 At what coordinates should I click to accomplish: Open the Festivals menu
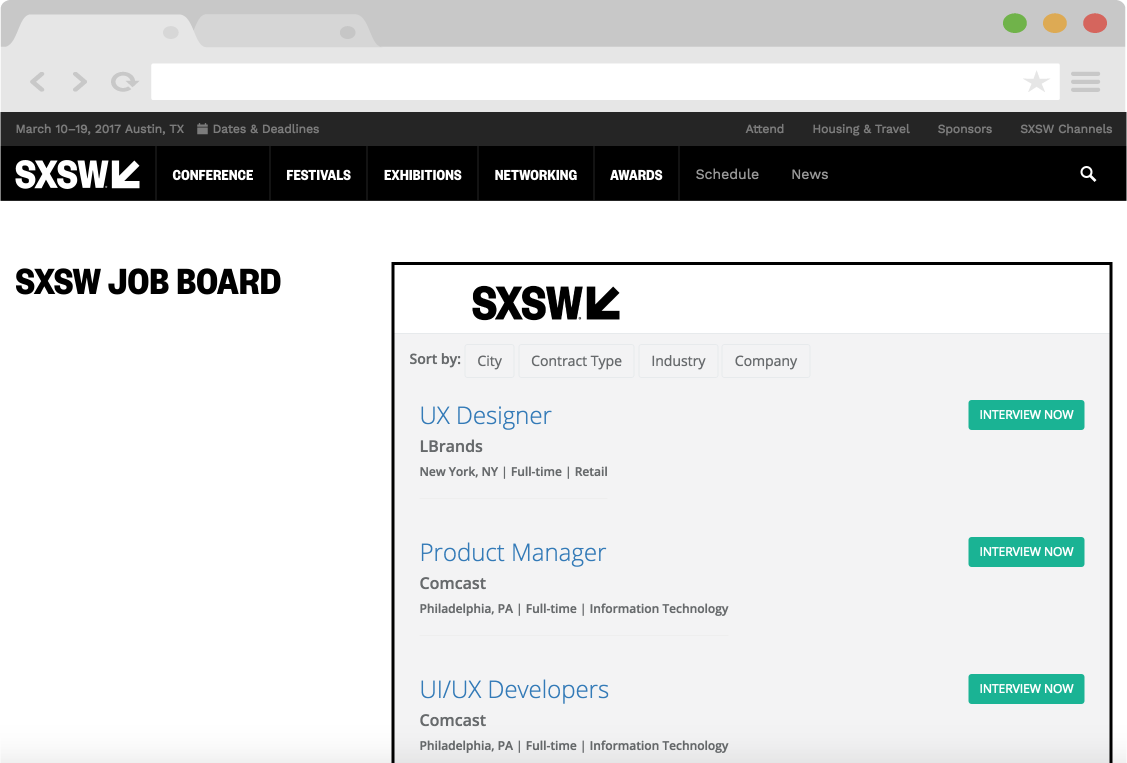[318, 175]
